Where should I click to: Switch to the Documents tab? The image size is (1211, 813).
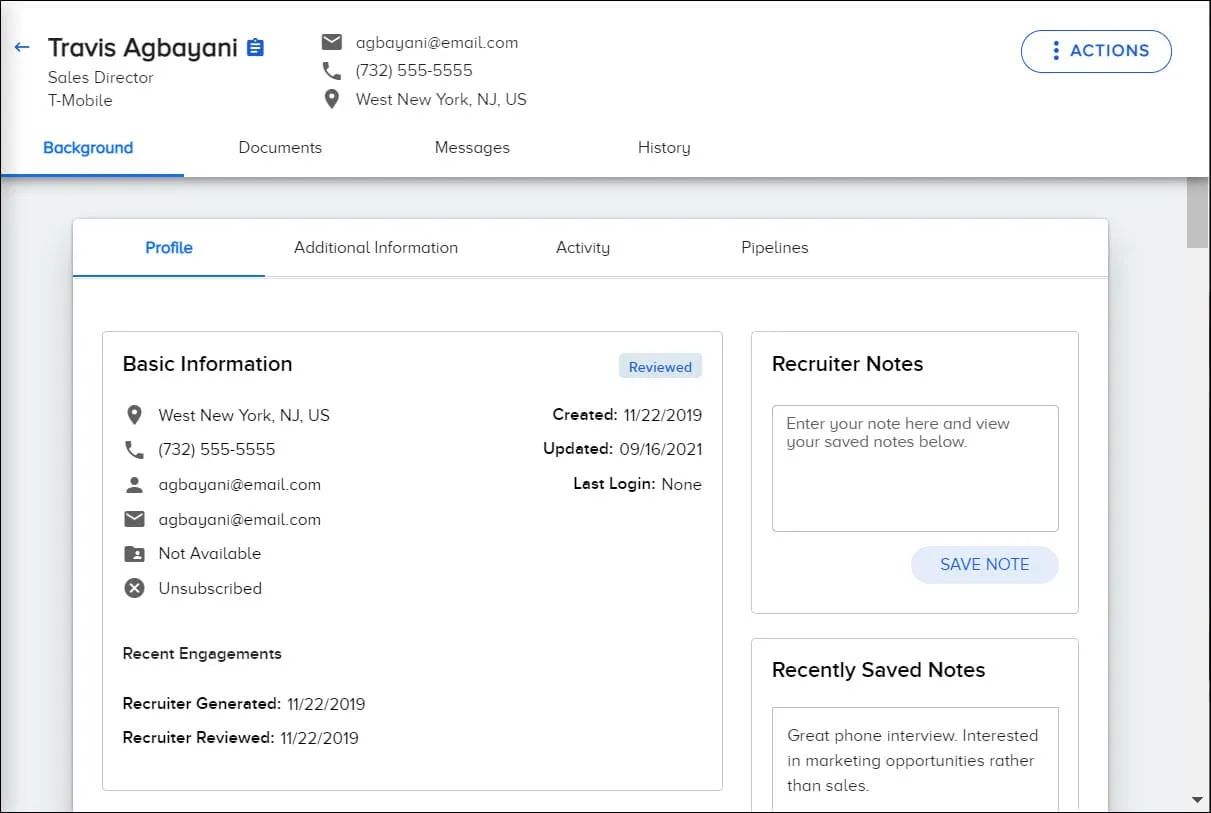(x=280, y=147)
